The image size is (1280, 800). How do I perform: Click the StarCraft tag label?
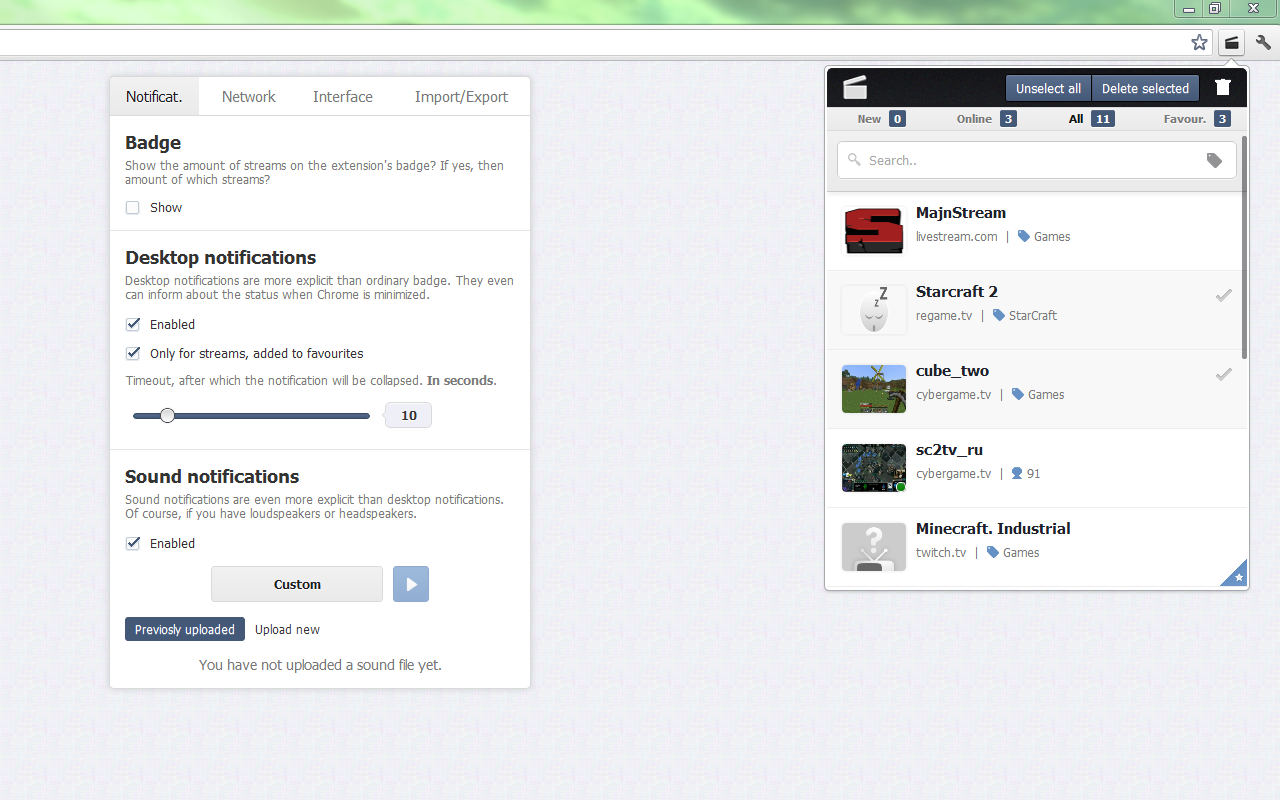(1033, 316)
